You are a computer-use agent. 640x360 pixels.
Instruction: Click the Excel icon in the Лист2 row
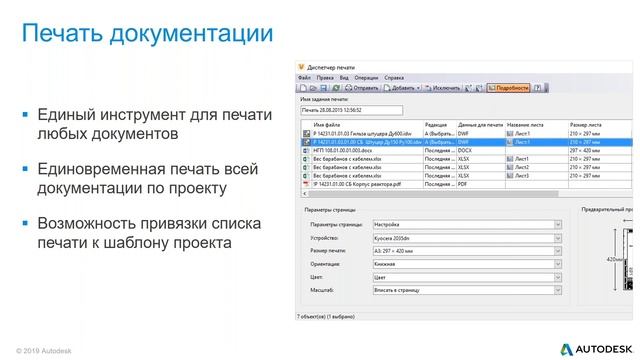(x=306, y=167)
